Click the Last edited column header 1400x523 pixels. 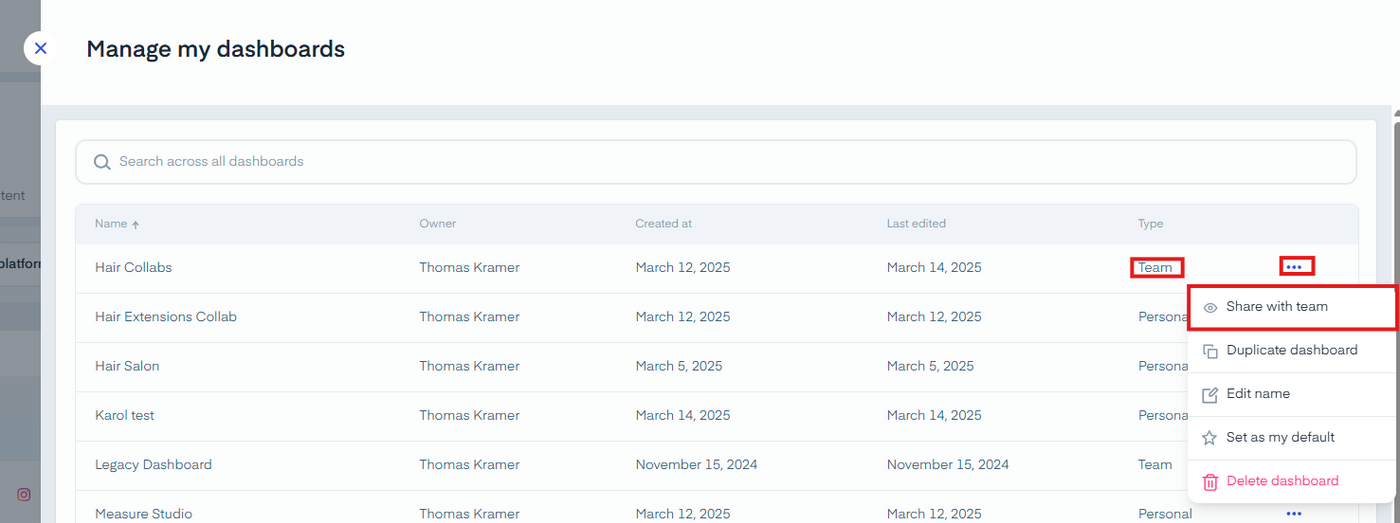[916, 224]
